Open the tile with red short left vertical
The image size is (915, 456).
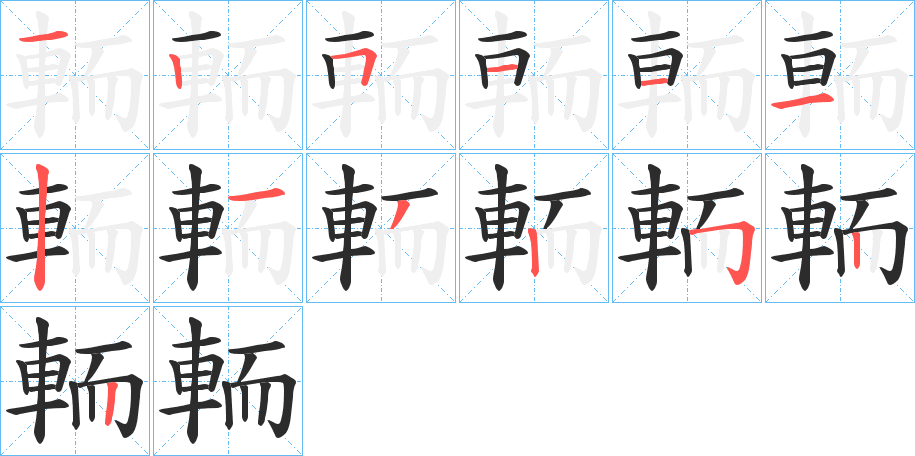point(228,75)
